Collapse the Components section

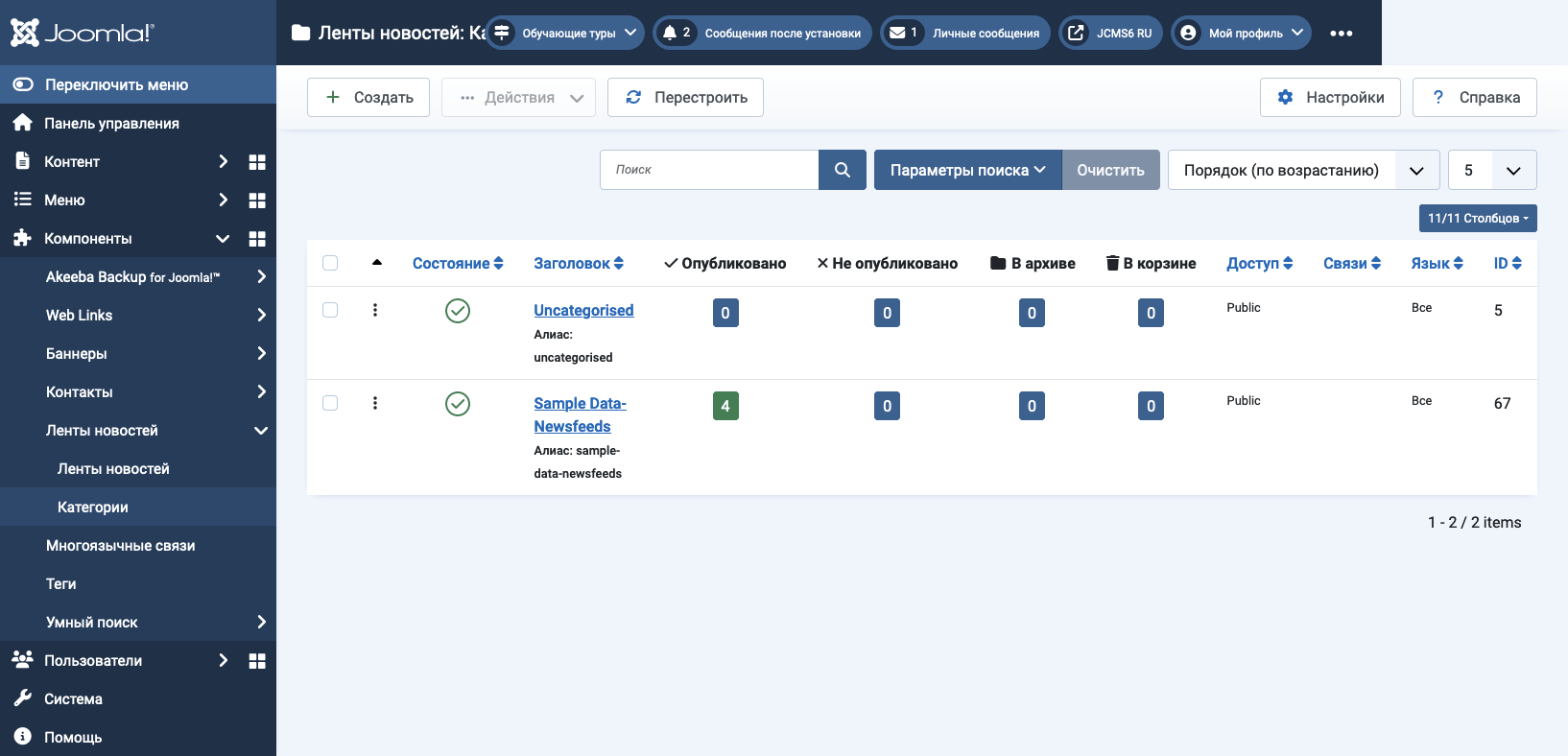[x=119, y=238]
